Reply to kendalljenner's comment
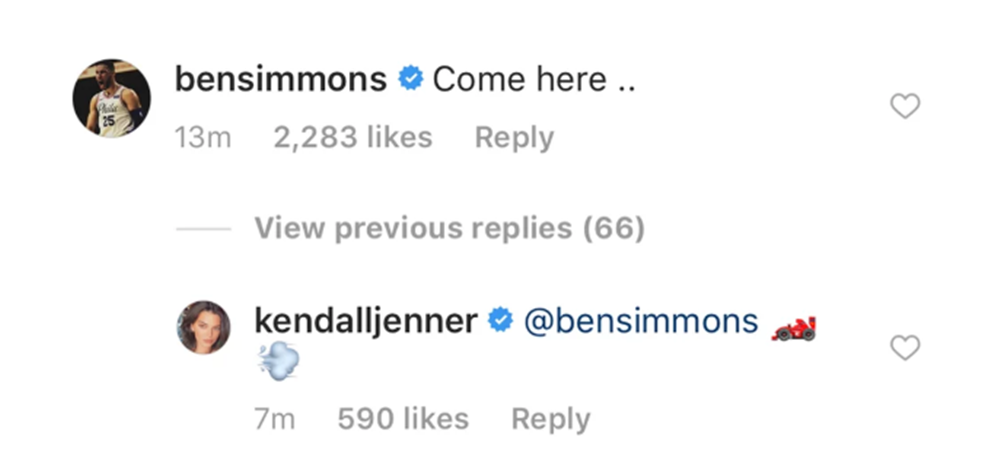Viewport: 1000px width, 459px height. [550, 419]
